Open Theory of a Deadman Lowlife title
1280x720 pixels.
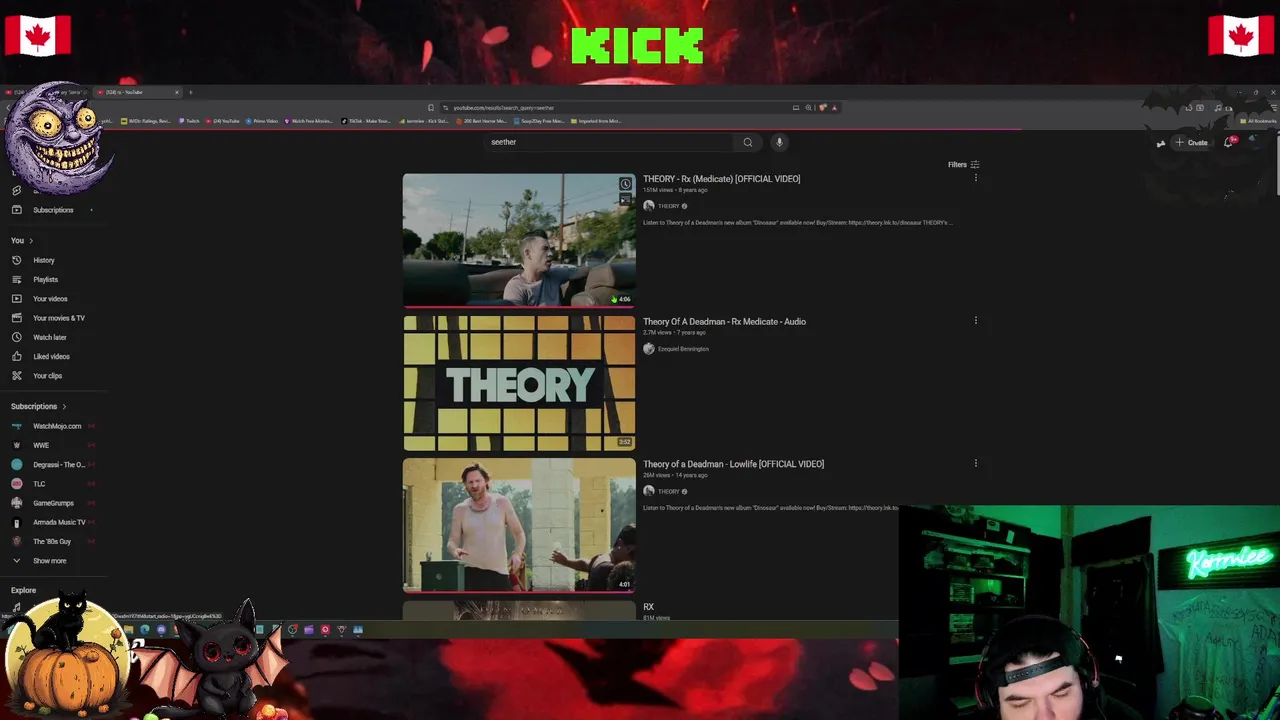click(733, 464)
